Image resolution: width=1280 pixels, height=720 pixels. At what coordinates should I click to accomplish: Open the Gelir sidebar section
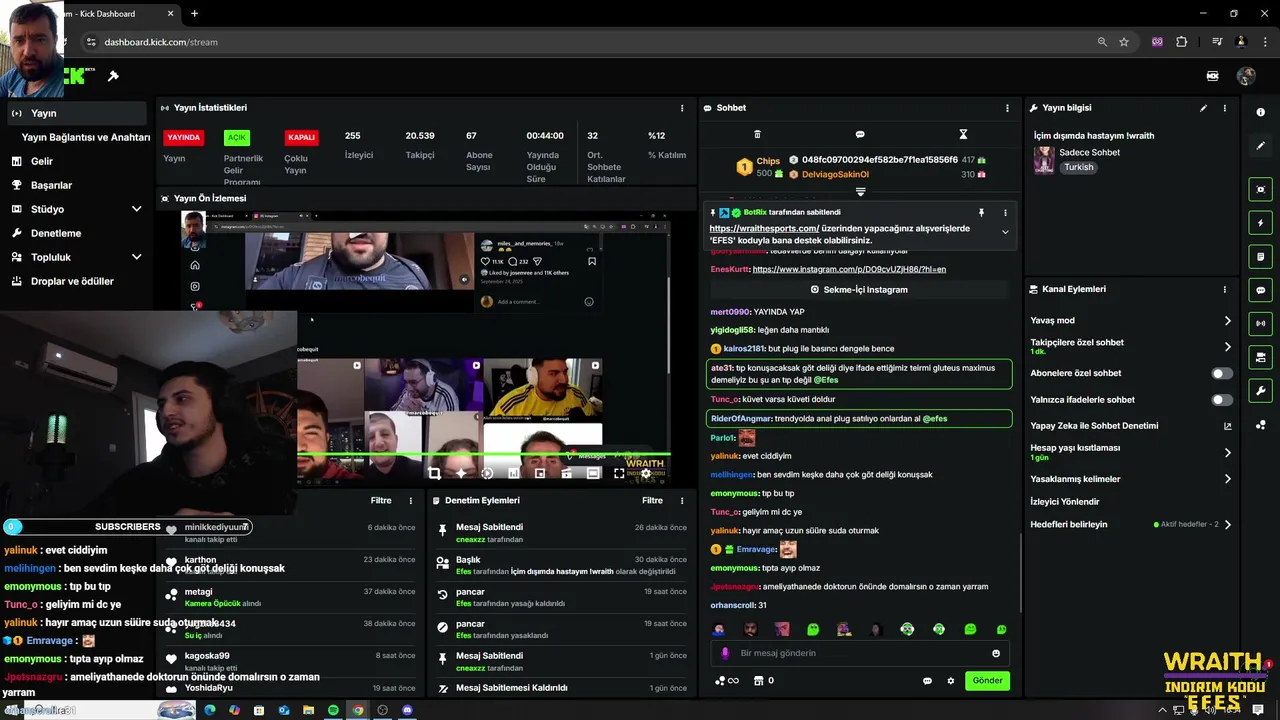(75, 161)
